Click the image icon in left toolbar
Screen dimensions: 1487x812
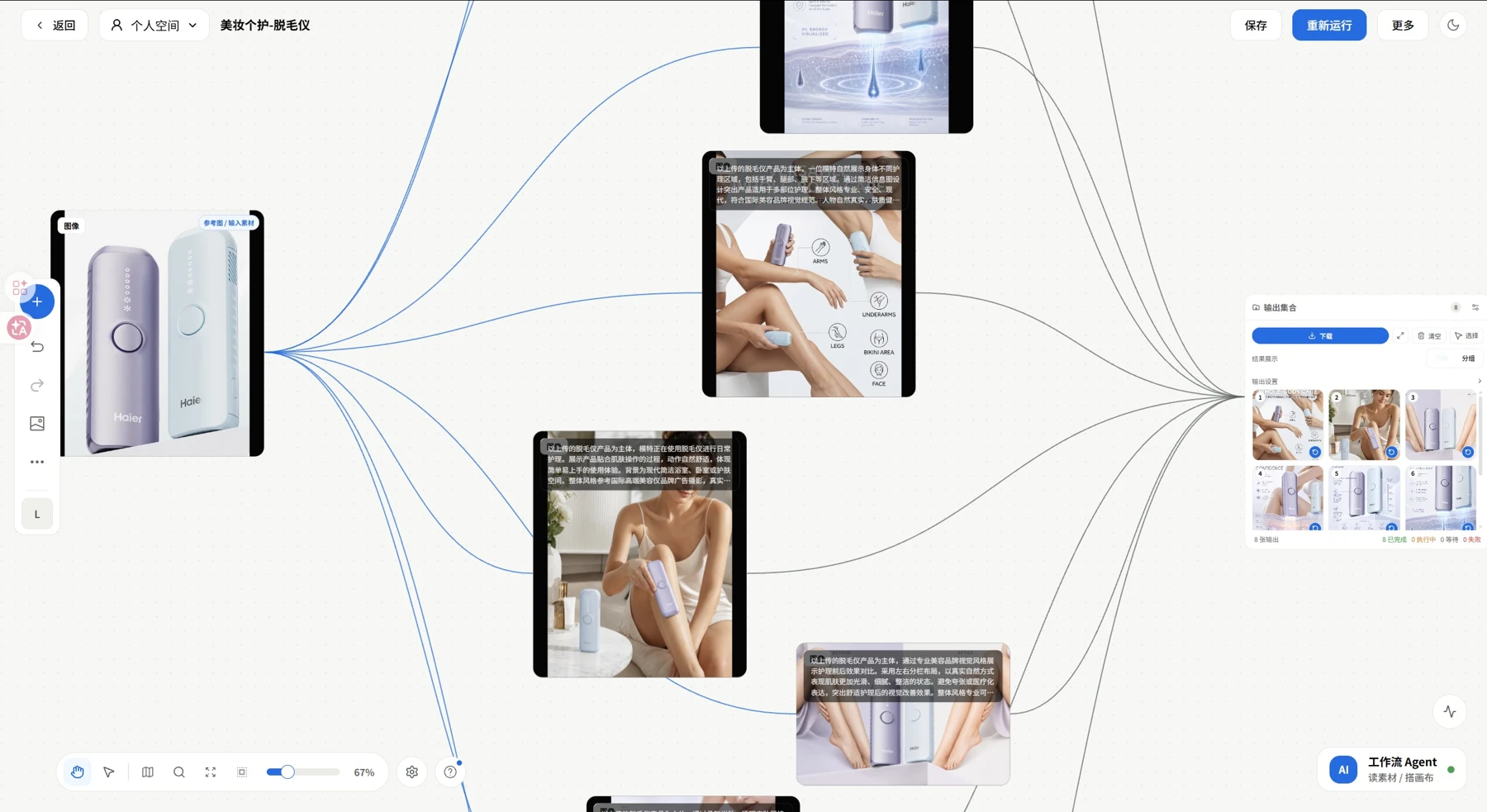coord(37,424)
